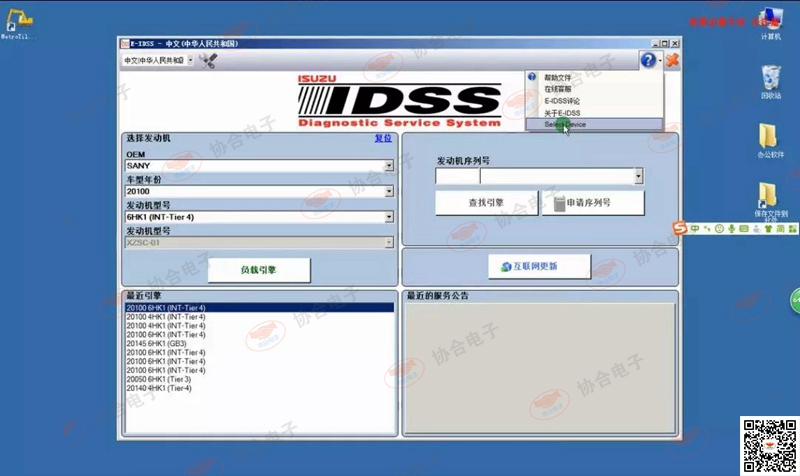
Task: Focus the serial number prefix input field
Action: point(457,176)
